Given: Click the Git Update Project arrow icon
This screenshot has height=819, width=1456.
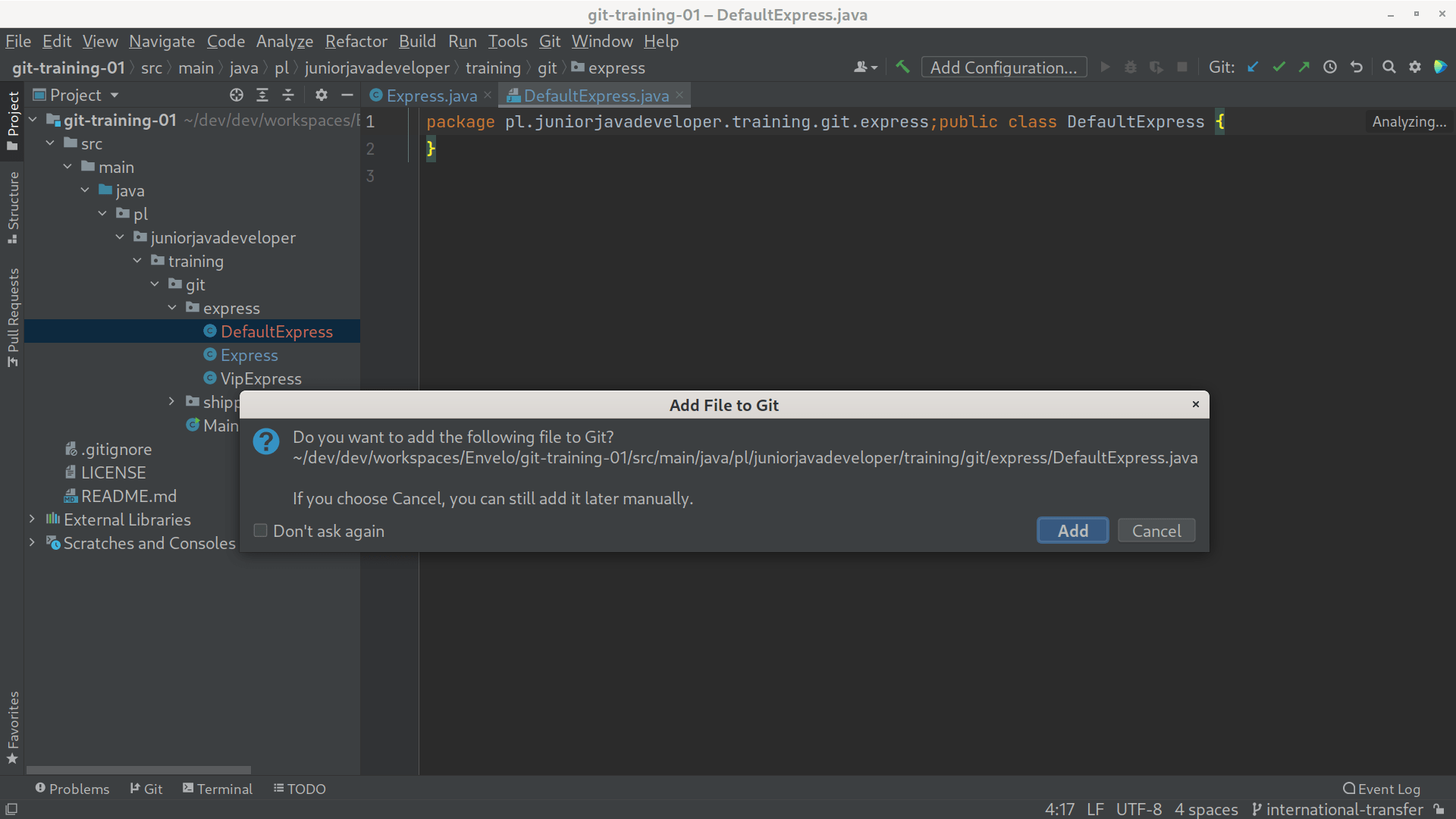Looking at the screenshot, I should point(1253,67).
